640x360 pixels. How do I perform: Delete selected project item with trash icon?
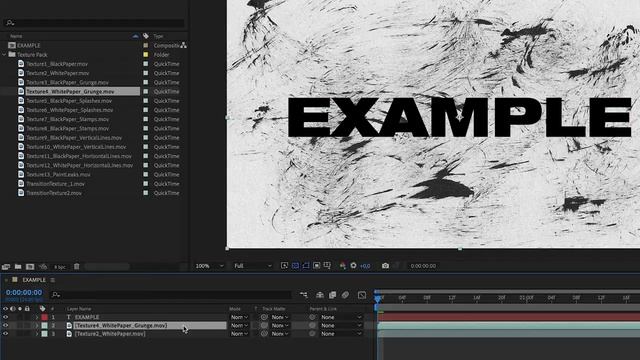pos(76,267)
